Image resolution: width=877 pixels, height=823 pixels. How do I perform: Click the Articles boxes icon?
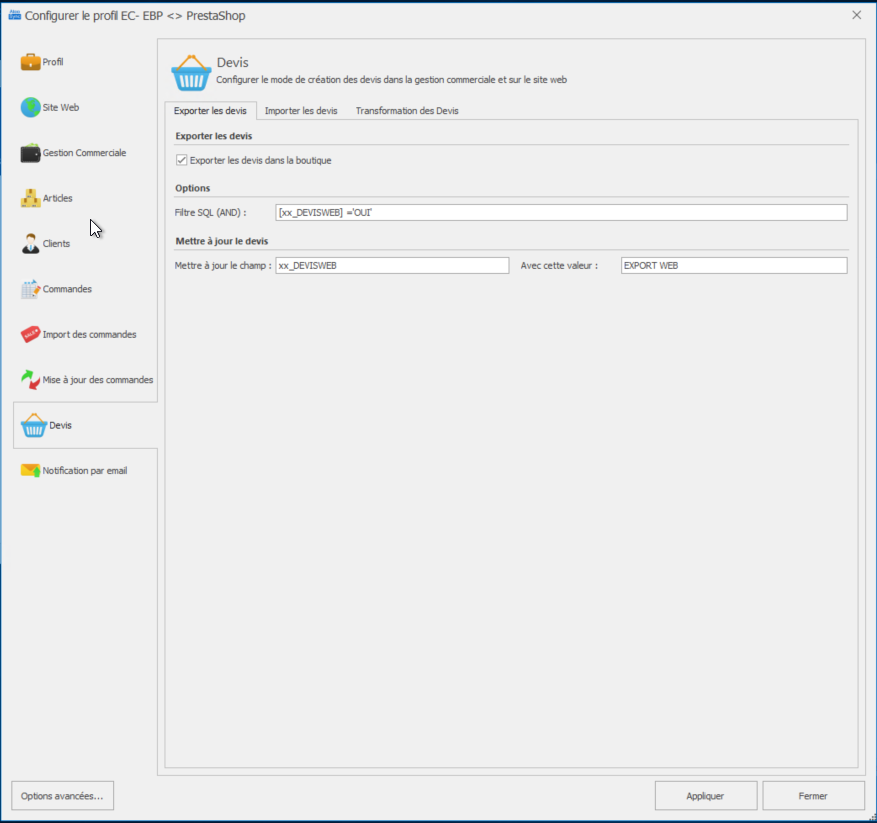30,198
